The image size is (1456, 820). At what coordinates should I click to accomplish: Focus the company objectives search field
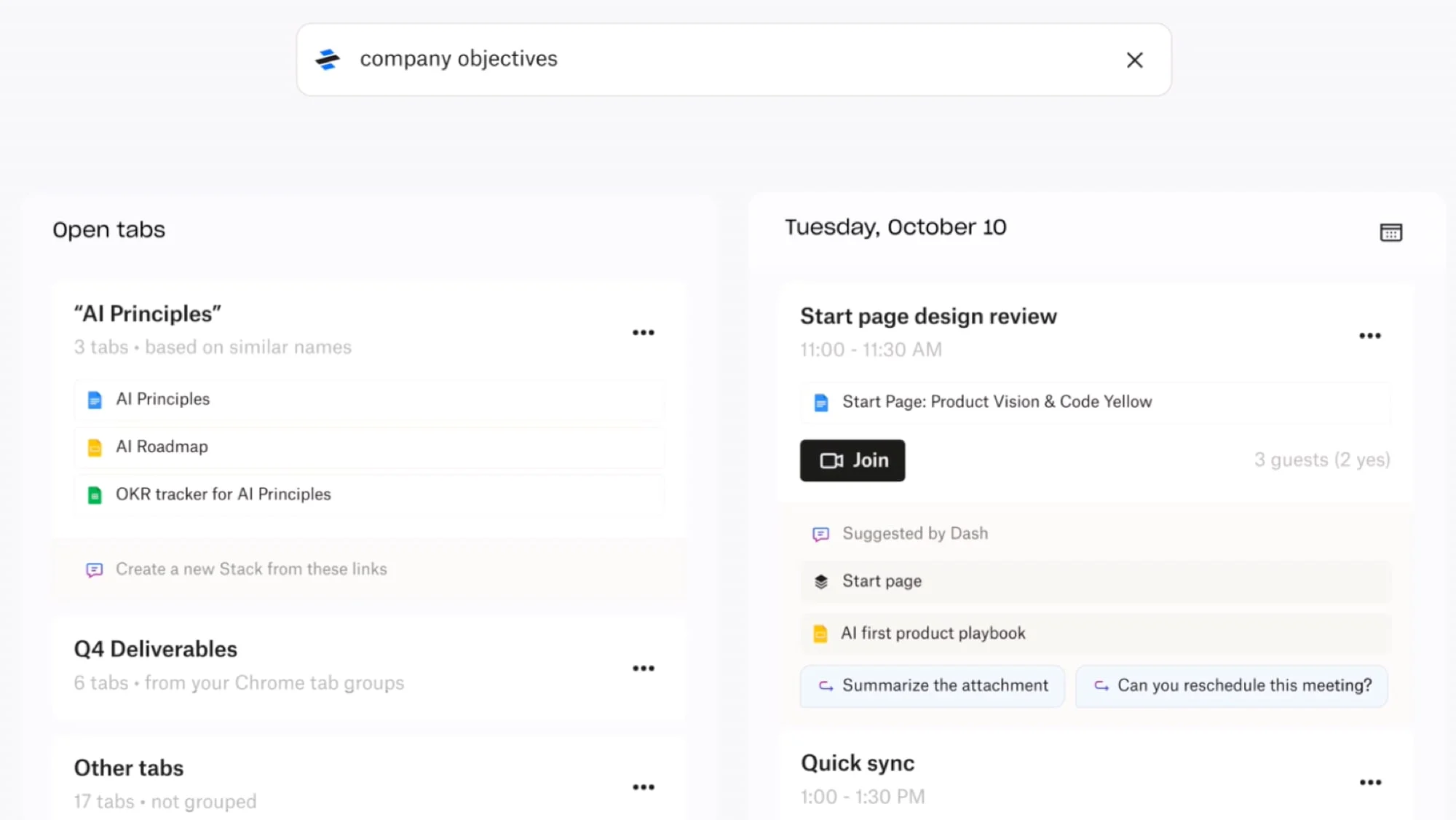point(733,59)
